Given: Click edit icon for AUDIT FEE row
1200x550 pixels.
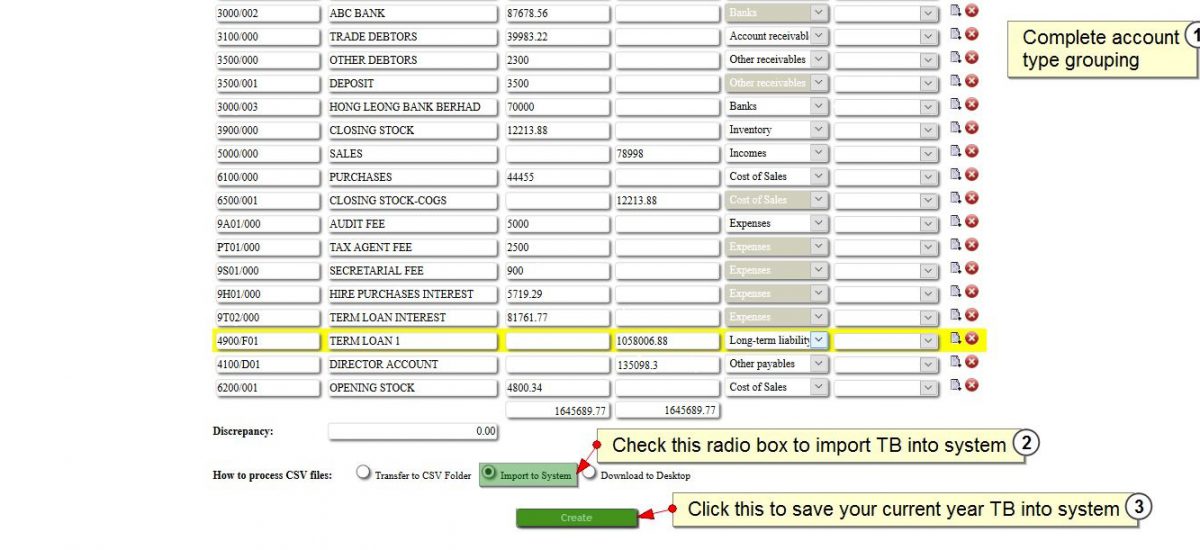Looking at the screenshot, I should pos(955,222).
